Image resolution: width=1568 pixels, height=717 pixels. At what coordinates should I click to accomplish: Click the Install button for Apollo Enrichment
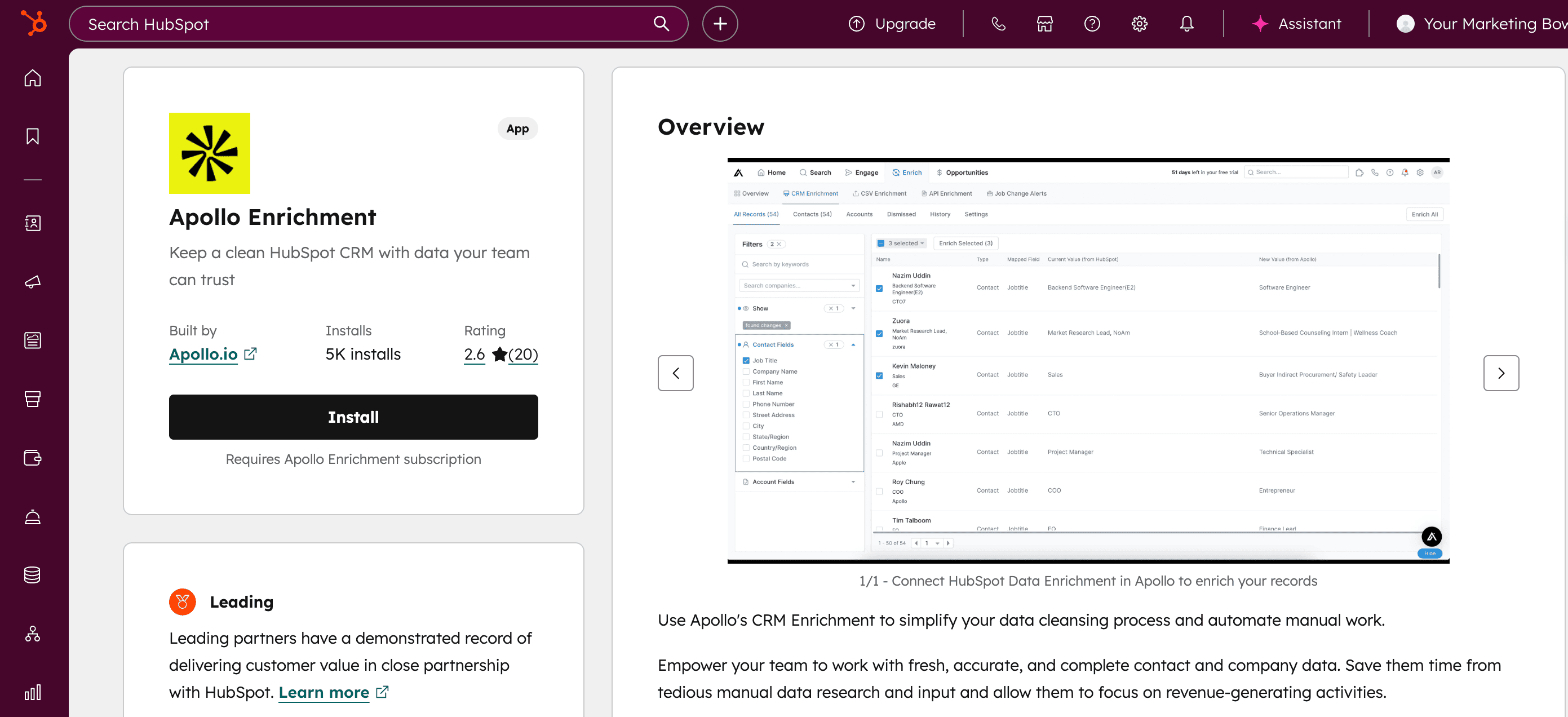353,417
